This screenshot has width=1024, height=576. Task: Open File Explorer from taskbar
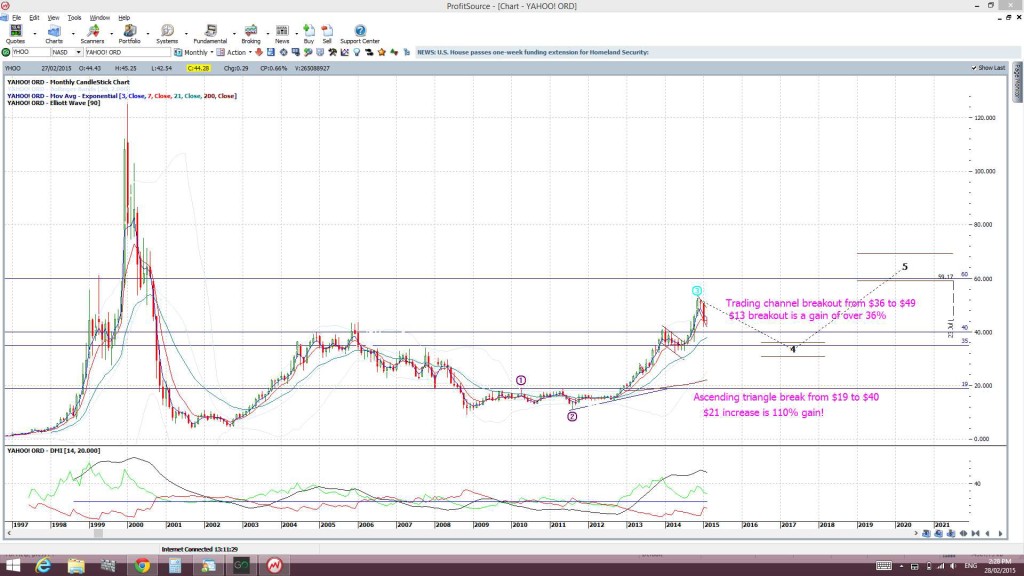(76, 566)
